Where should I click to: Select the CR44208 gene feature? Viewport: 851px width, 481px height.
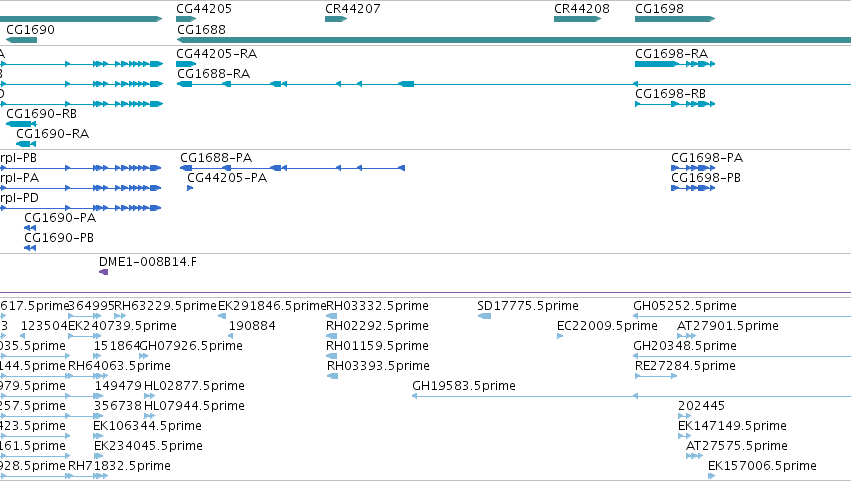click(577, 19)
